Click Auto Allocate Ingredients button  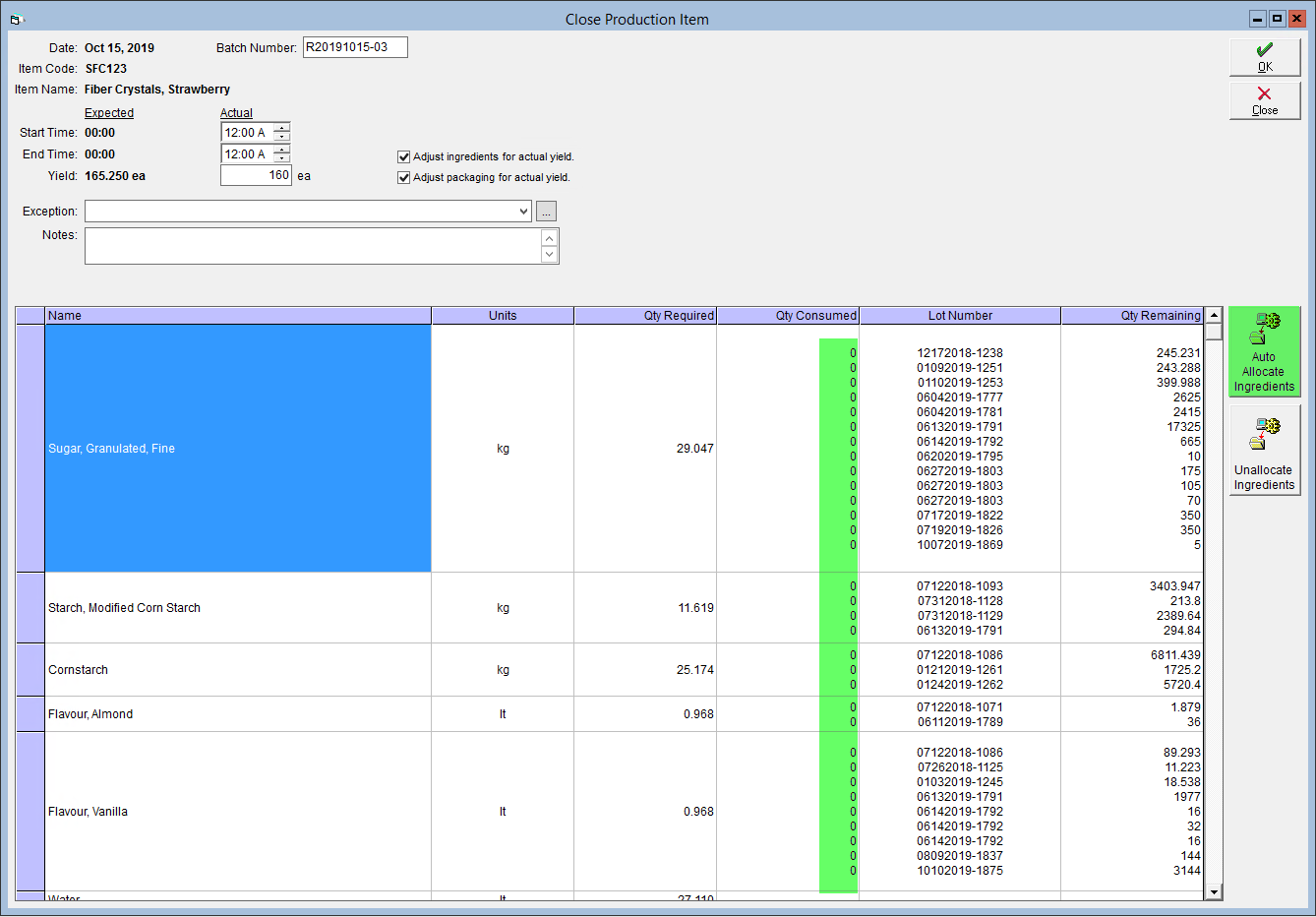[1264, 351]
